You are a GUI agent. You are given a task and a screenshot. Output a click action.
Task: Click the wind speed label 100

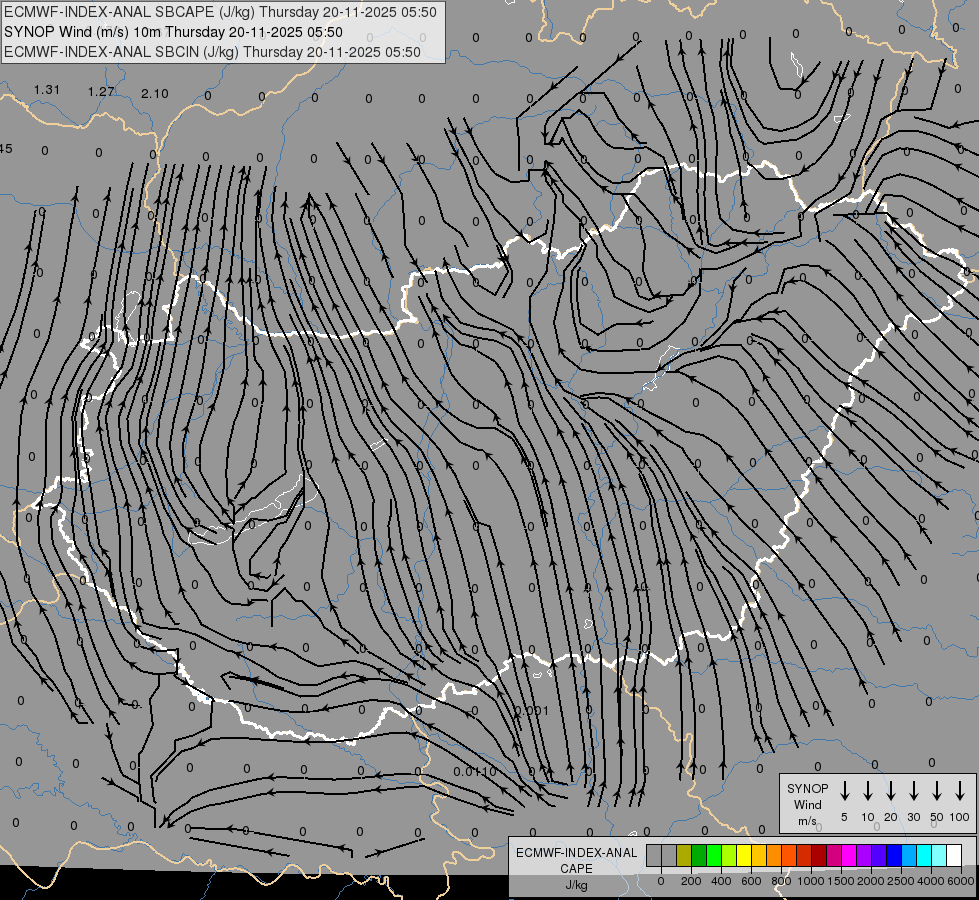pos(960,817)
